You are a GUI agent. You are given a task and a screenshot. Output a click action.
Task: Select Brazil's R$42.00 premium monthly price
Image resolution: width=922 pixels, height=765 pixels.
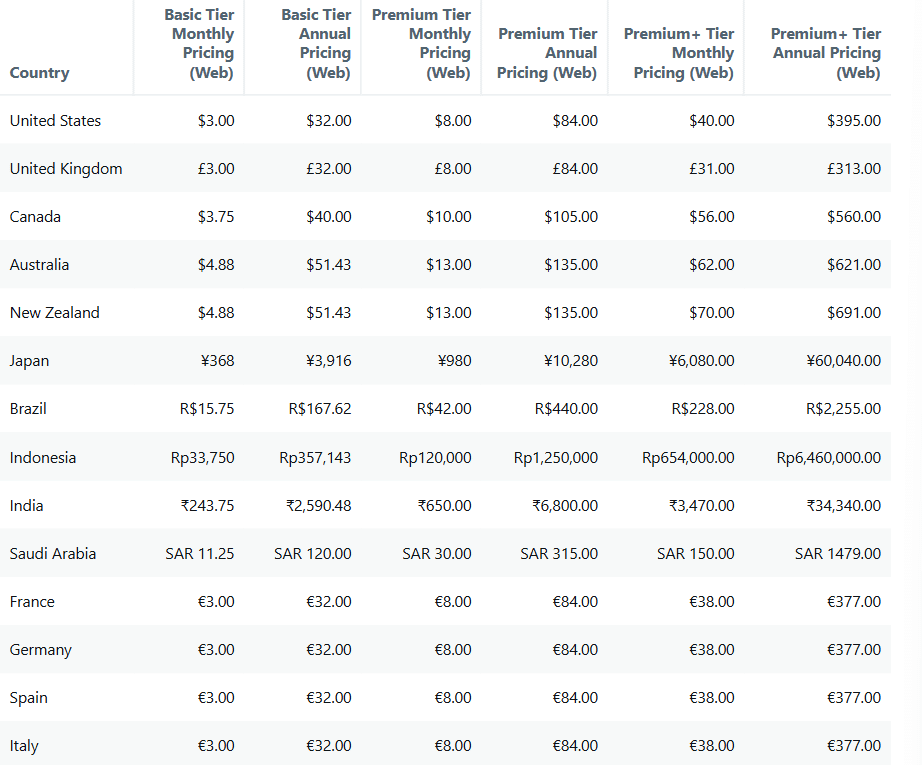444,409
